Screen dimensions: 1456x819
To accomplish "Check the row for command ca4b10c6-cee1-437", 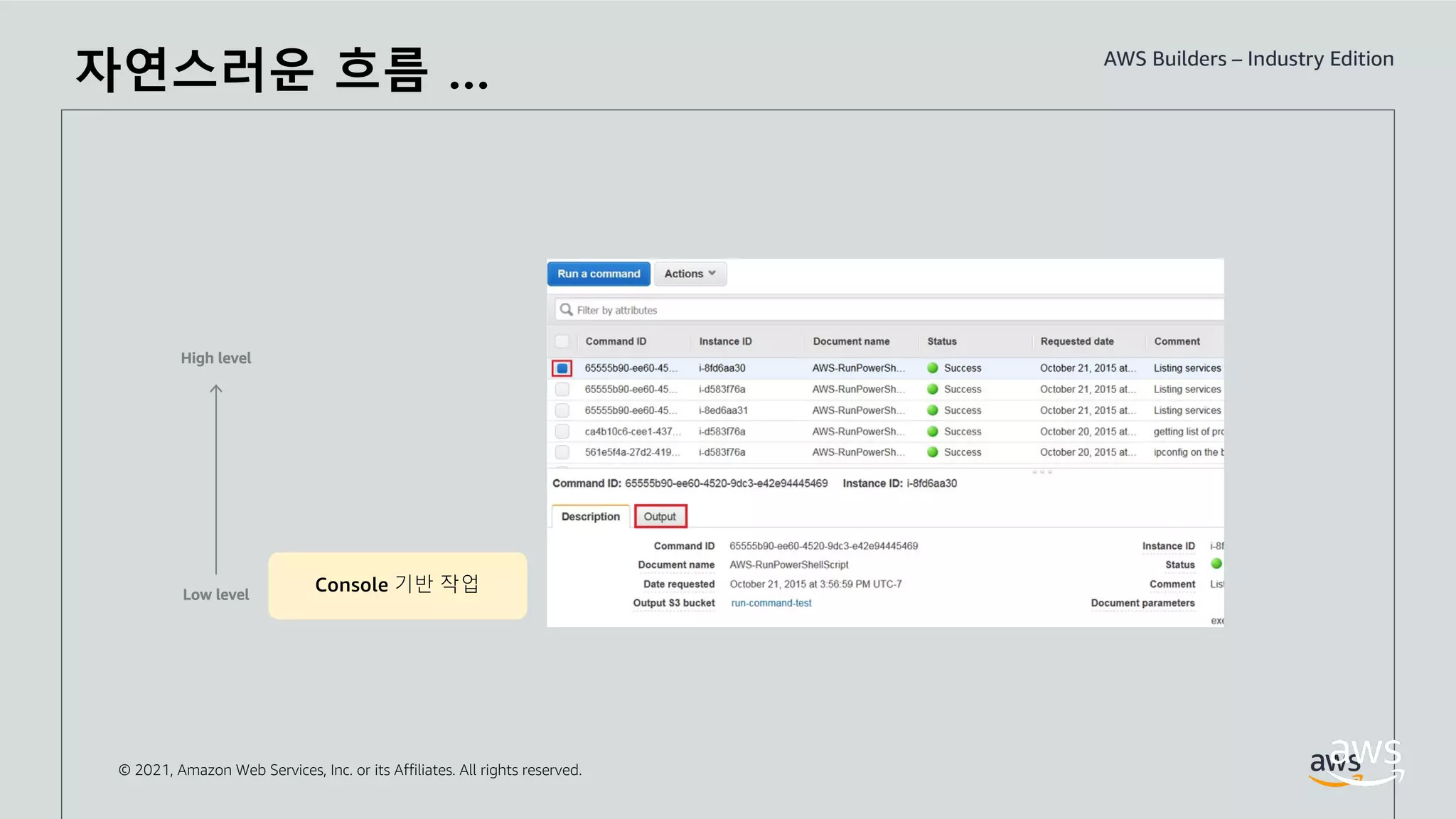I will coord(562,432).
